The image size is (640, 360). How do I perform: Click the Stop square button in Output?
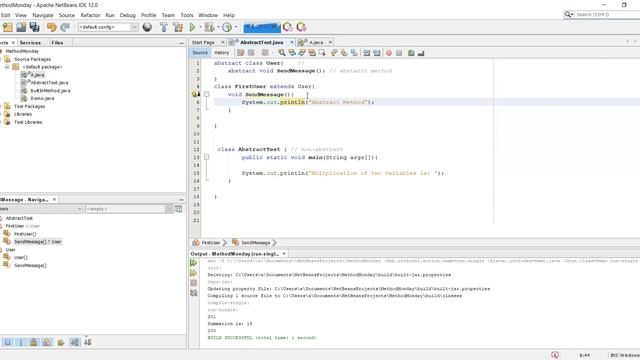click(x=193, y=283)
